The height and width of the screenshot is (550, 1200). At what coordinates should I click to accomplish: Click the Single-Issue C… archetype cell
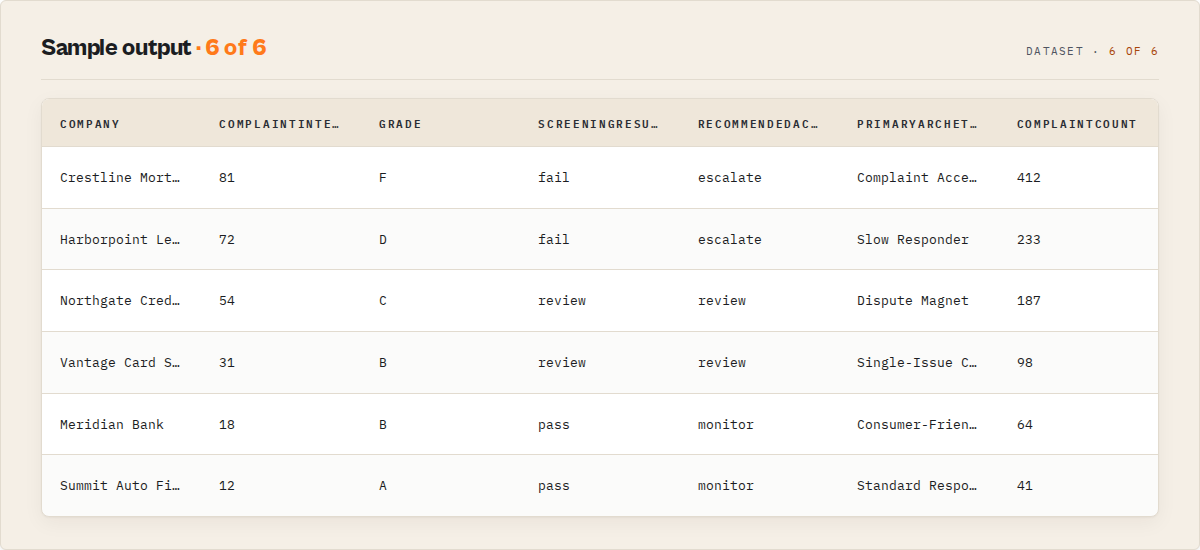pos(917,363)
